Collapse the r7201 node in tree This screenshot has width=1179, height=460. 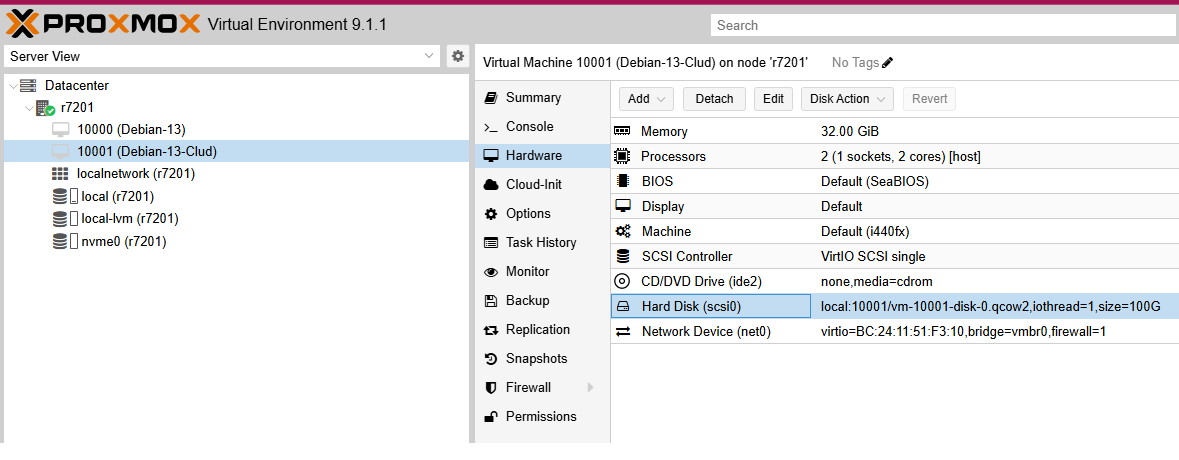[29, 107]
